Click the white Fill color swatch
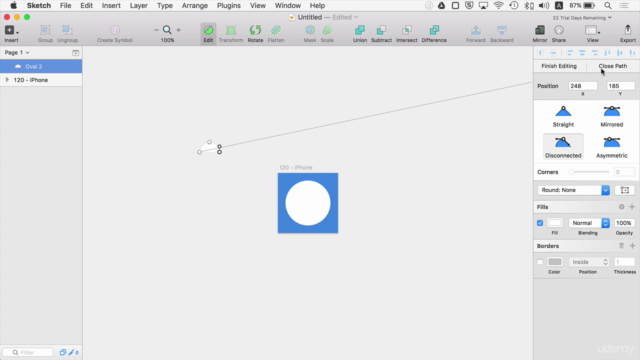The width and height of the screenshot is (640, 360). click(555, 223)
